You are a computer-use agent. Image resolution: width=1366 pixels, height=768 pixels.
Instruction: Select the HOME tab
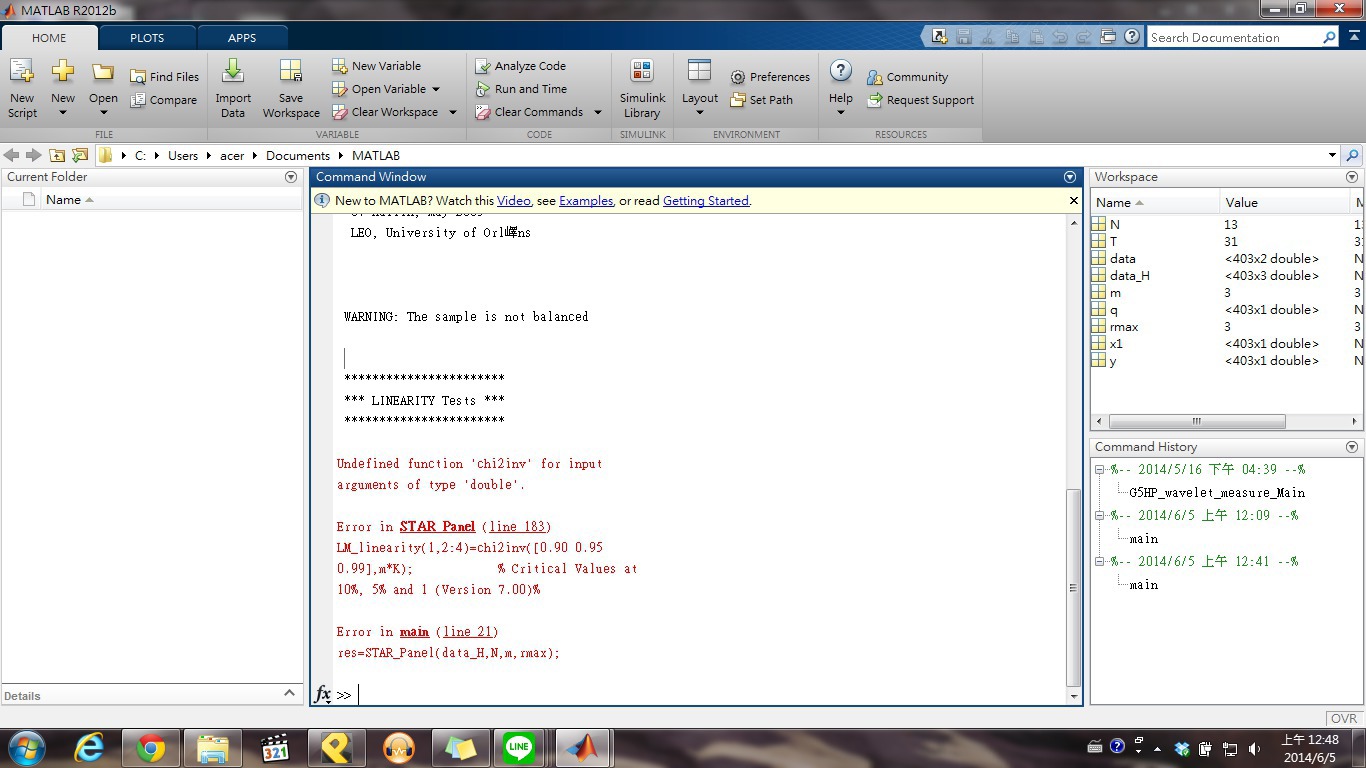(49, 38)
